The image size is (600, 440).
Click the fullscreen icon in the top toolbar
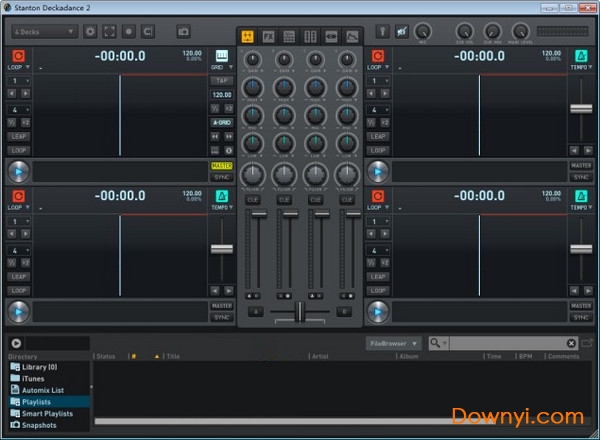(x=110, y=32)
